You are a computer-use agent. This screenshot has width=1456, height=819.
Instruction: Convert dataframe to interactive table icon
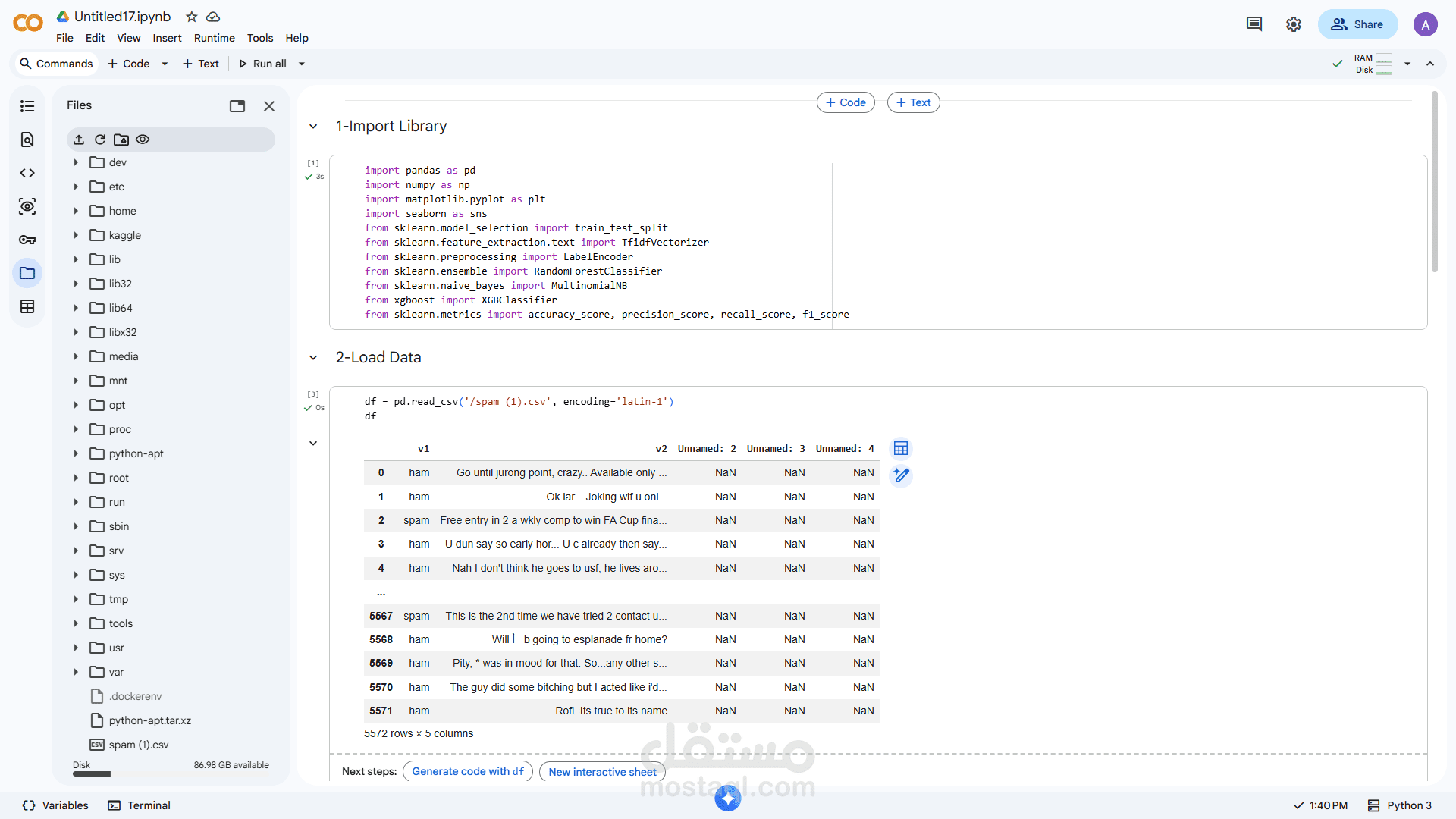pyautogui.click(x=900, y=449)
